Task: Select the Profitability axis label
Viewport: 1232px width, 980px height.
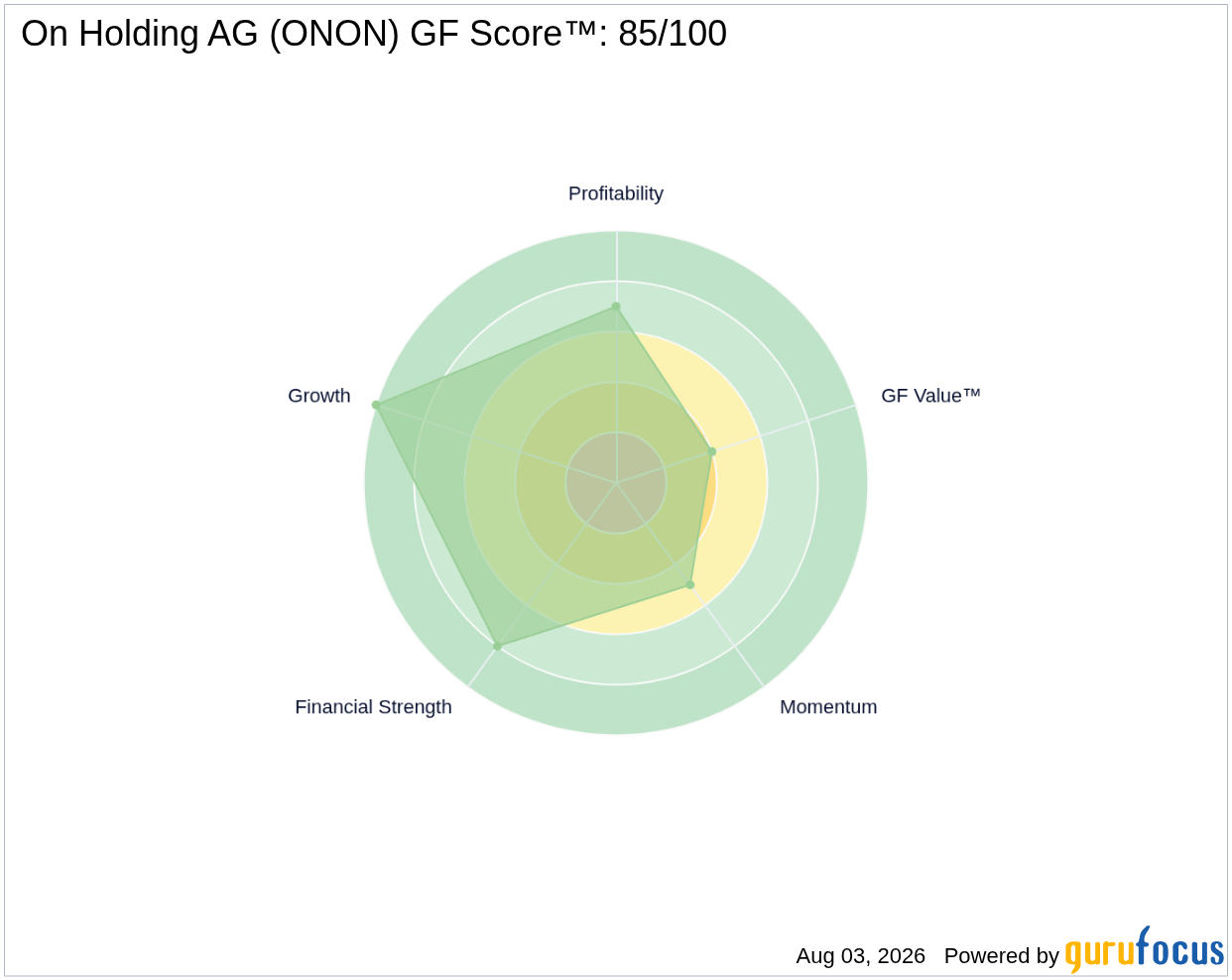Action: [x=616, y=193]
